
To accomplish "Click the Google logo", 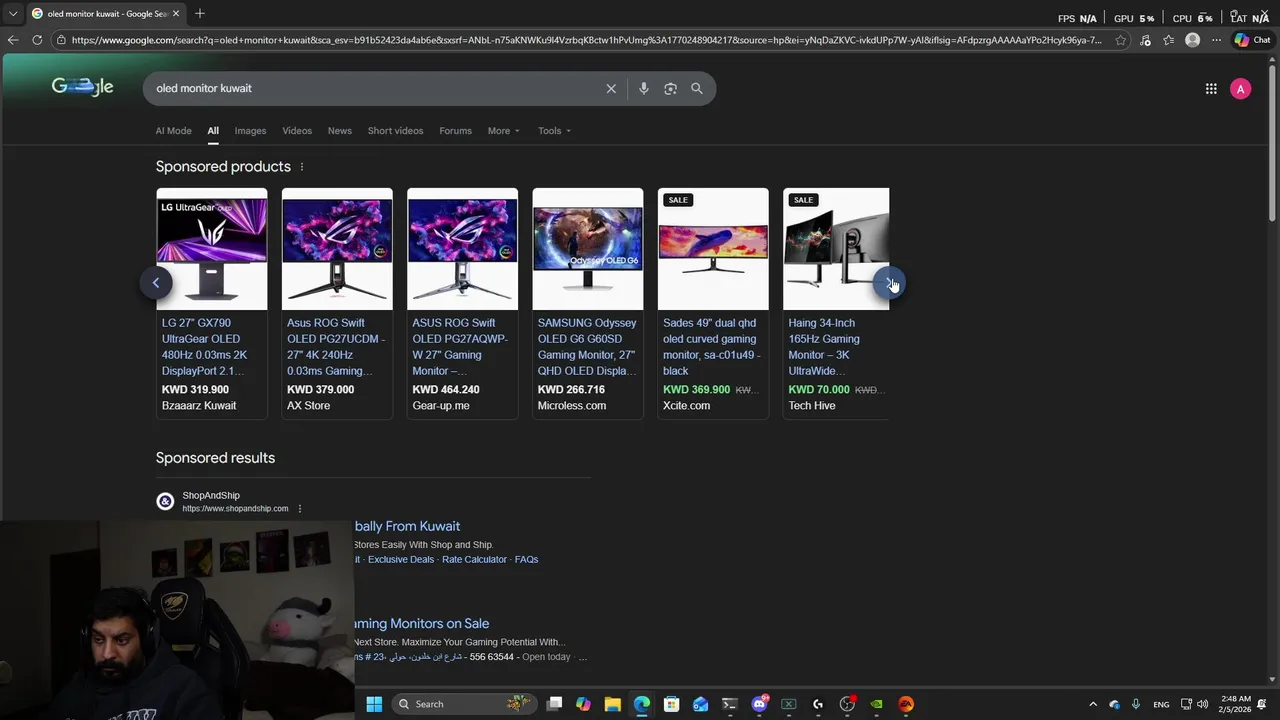I will [82, 87].
